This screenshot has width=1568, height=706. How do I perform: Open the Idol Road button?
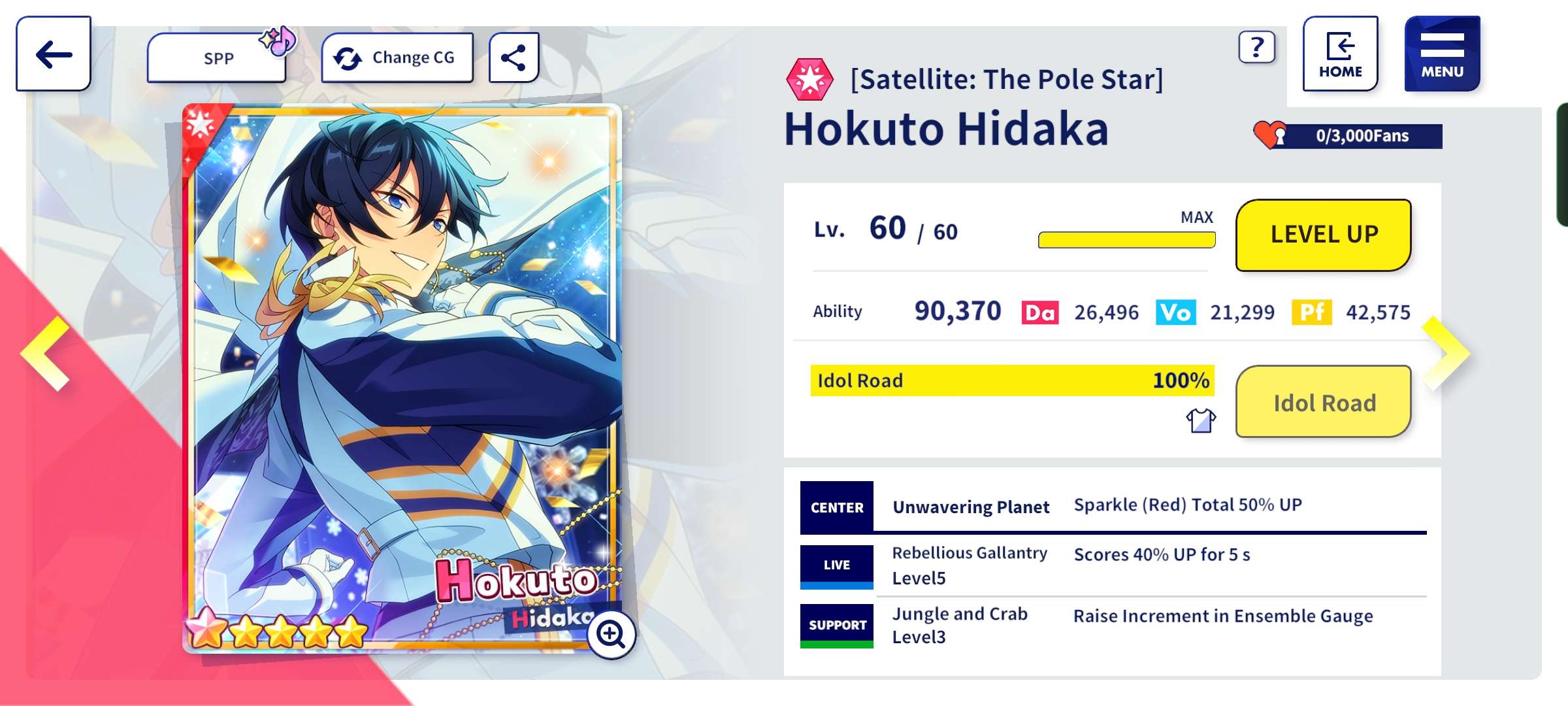1323,401
